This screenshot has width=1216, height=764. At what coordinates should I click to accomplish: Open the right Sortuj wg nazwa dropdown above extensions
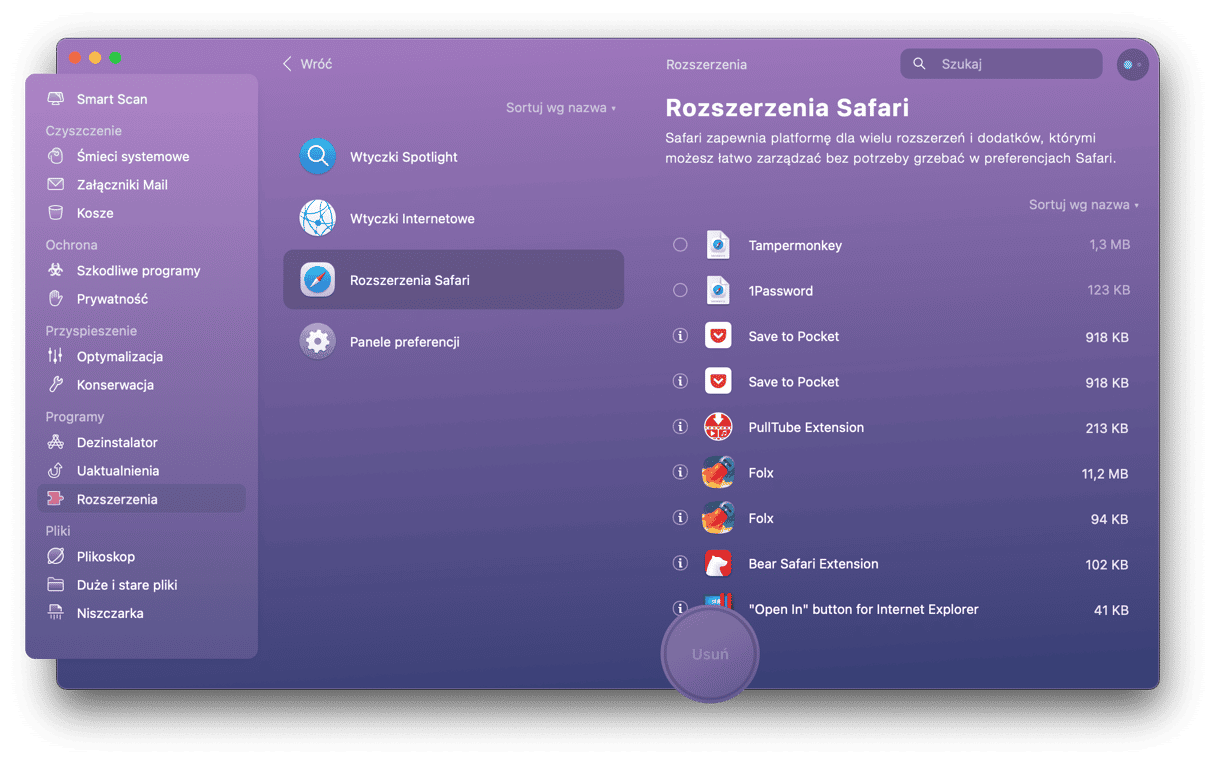(x=1084, y=205)
